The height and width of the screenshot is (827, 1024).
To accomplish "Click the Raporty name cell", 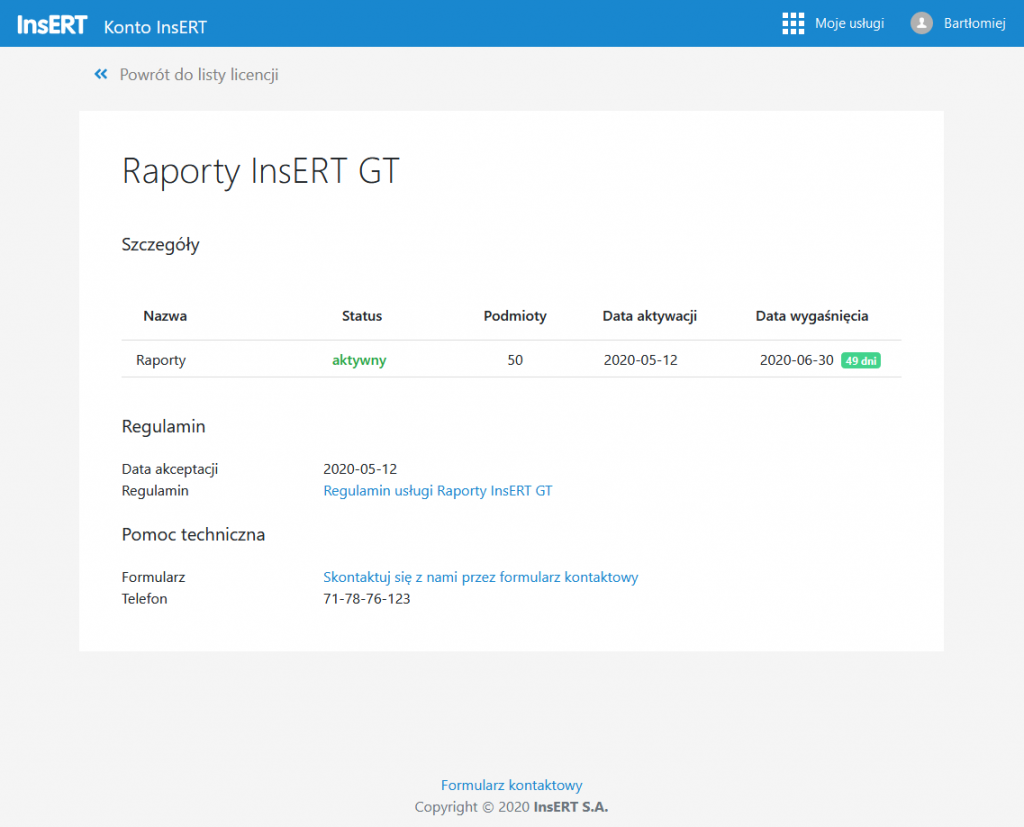I will click(x=161, y=360).
